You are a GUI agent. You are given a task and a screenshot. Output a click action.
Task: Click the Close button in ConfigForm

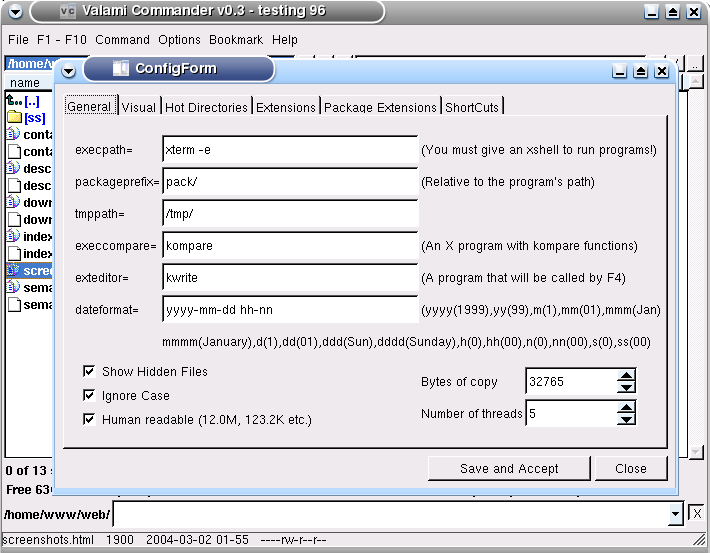[630, 468]
